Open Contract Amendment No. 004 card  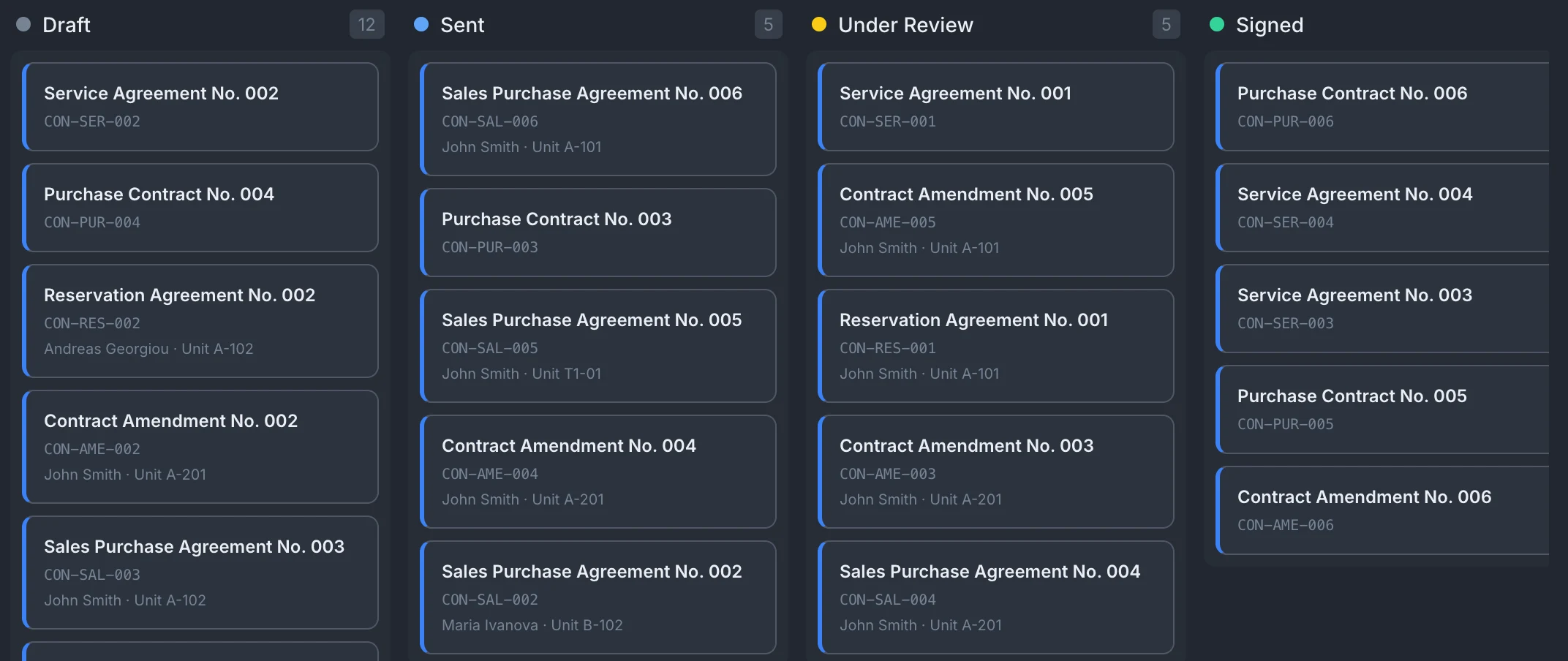(x=598, y=472)
